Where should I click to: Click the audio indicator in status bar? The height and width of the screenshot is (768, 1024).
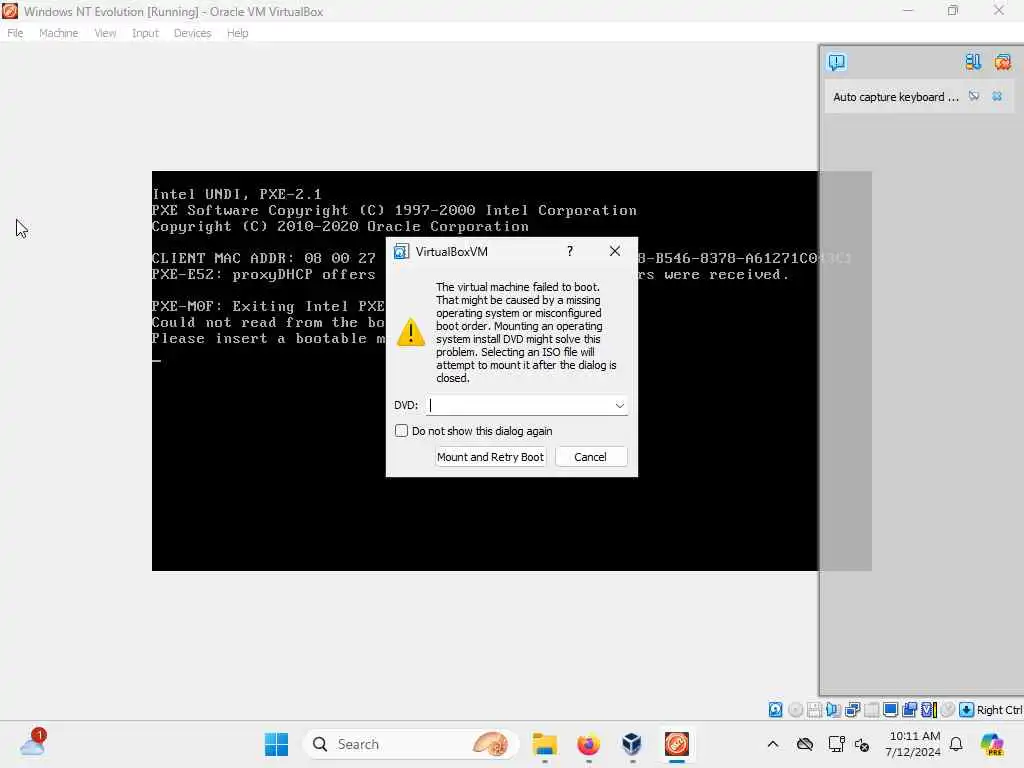point(833,710)
